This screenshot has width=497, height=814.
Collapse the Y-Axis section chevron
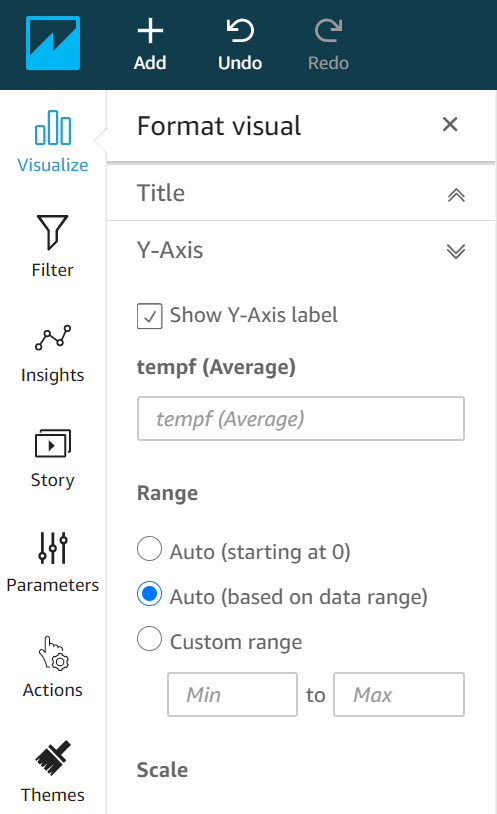tap(456, 251)
